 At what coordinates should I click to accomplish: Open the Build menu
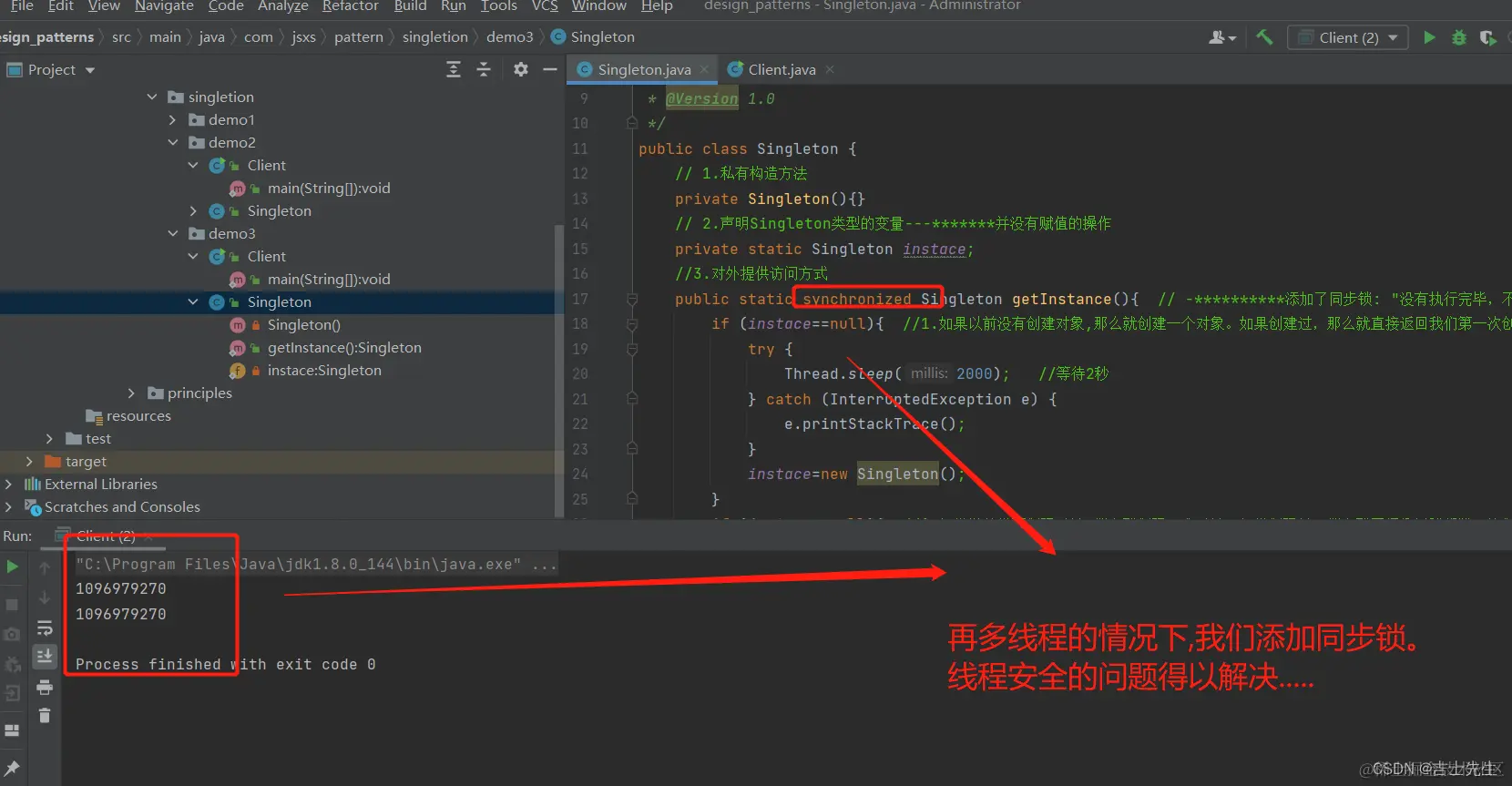point(410,6)
